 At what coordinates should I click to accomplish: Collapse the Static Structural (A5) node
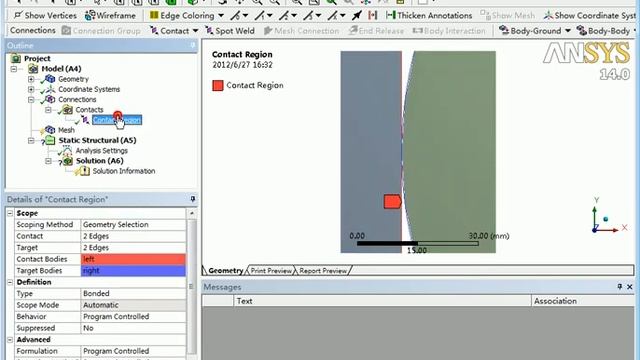pyautogui.click(x=31, y=140)
